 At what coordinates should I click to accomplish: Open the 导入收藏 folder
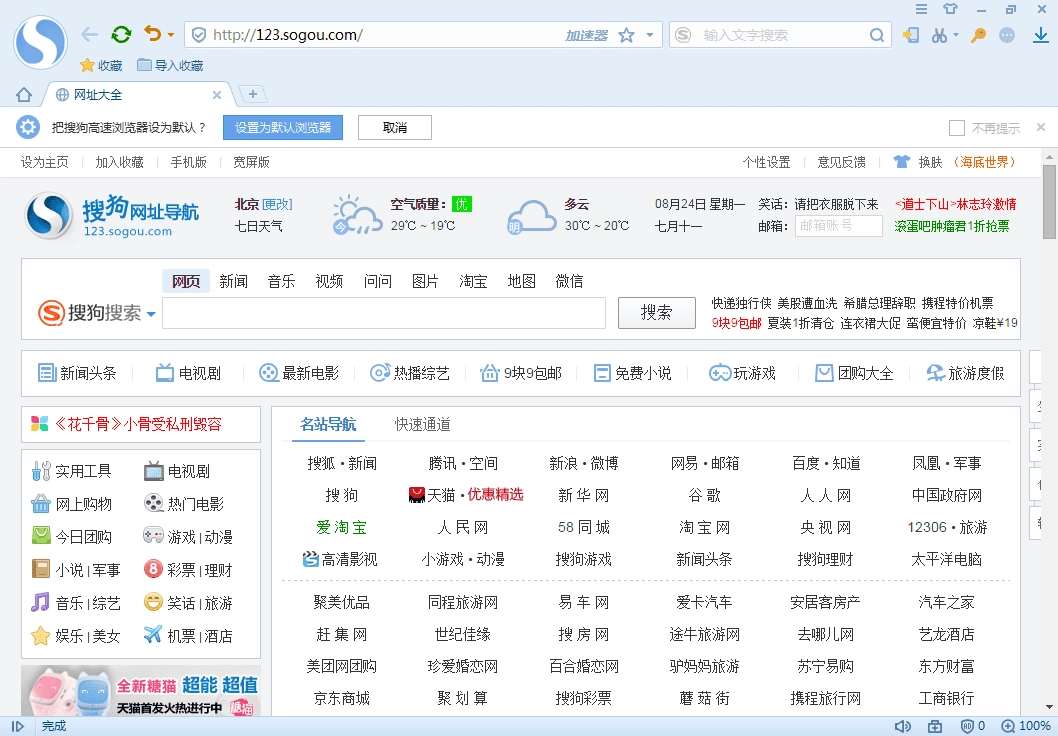coord(170,65)
